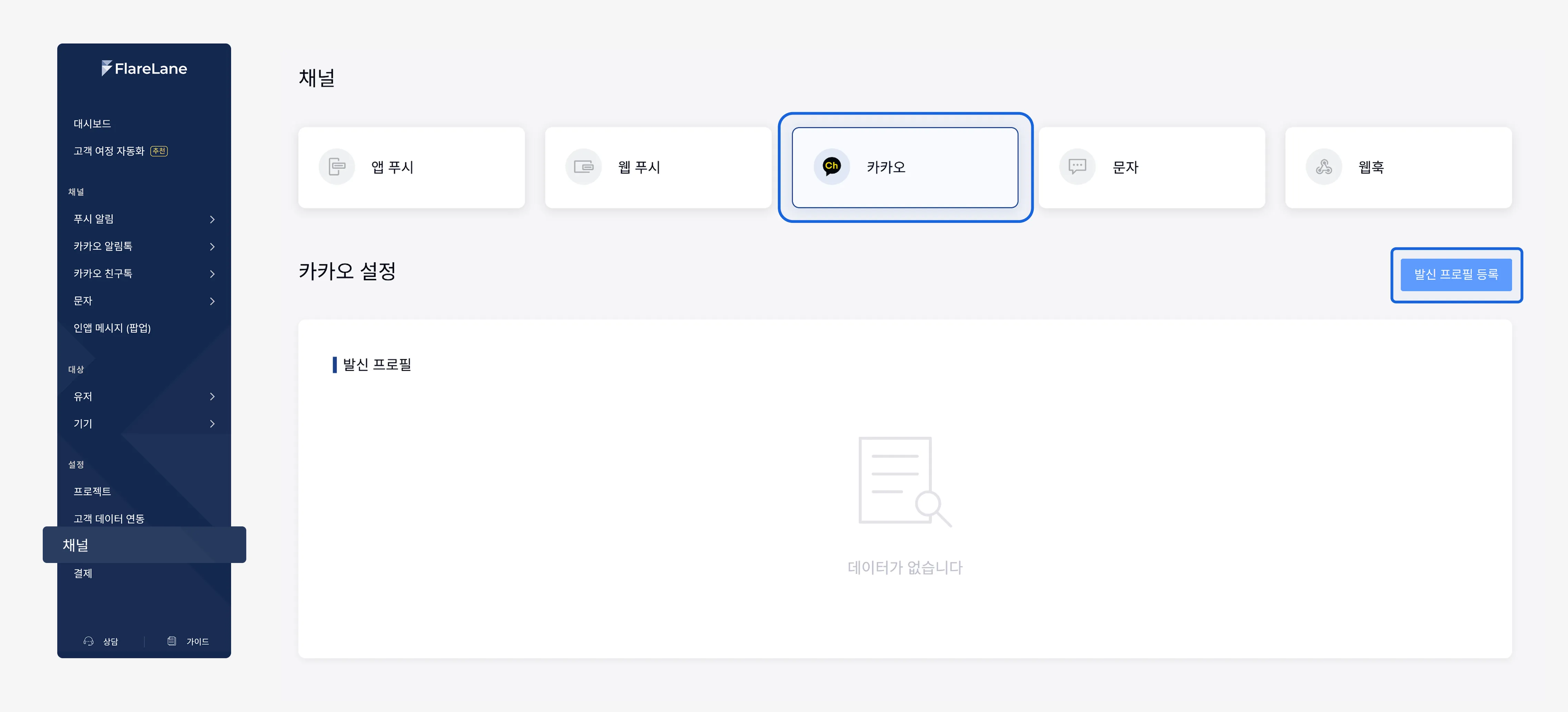Click the 상담 headset icon
This screenshot has width=1568, height=712.
88,641
